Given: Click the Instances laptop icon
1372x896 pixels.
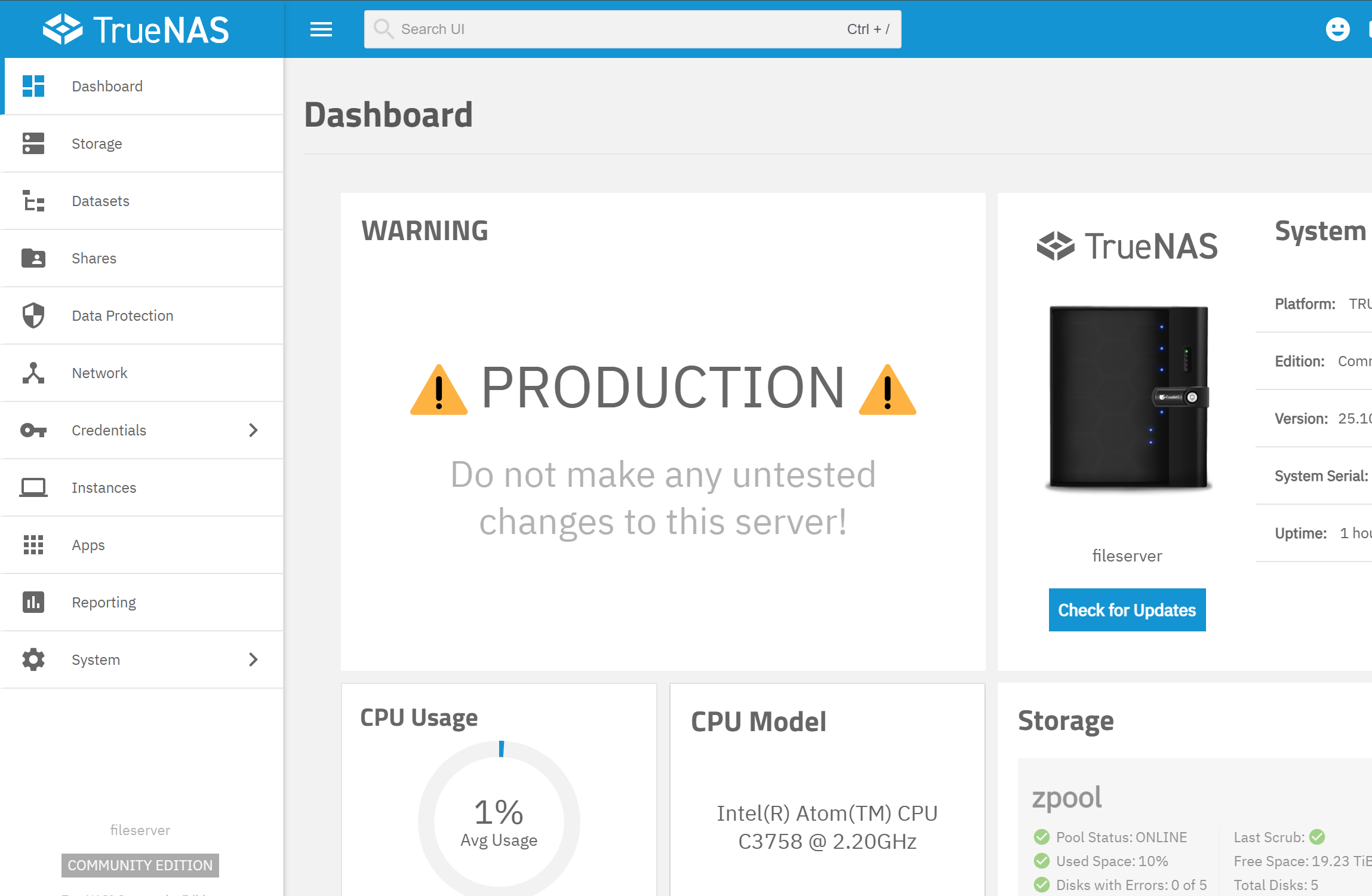Looking at the screenshot, I should [x=33, y=487].
